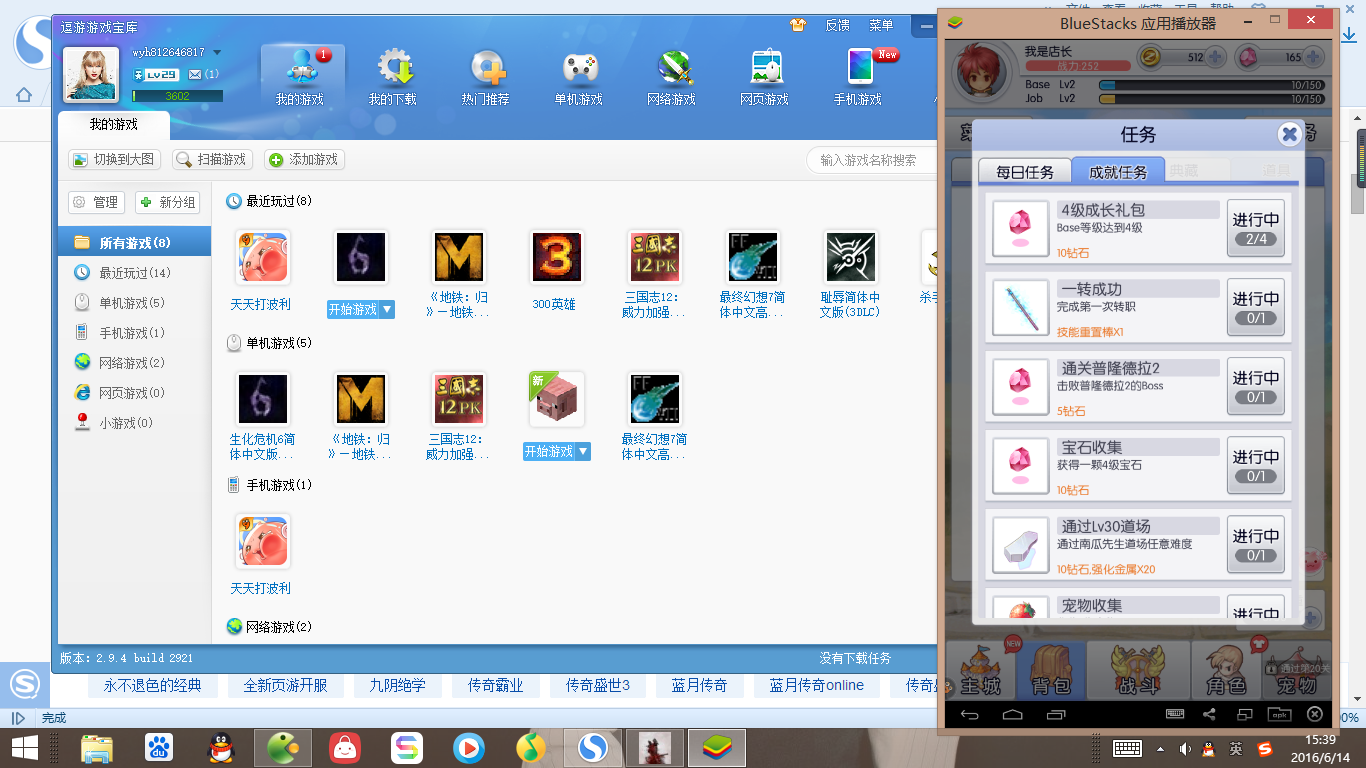Click BlueStacks Android back button
The image size is (1366, 768).
point(970,714)
